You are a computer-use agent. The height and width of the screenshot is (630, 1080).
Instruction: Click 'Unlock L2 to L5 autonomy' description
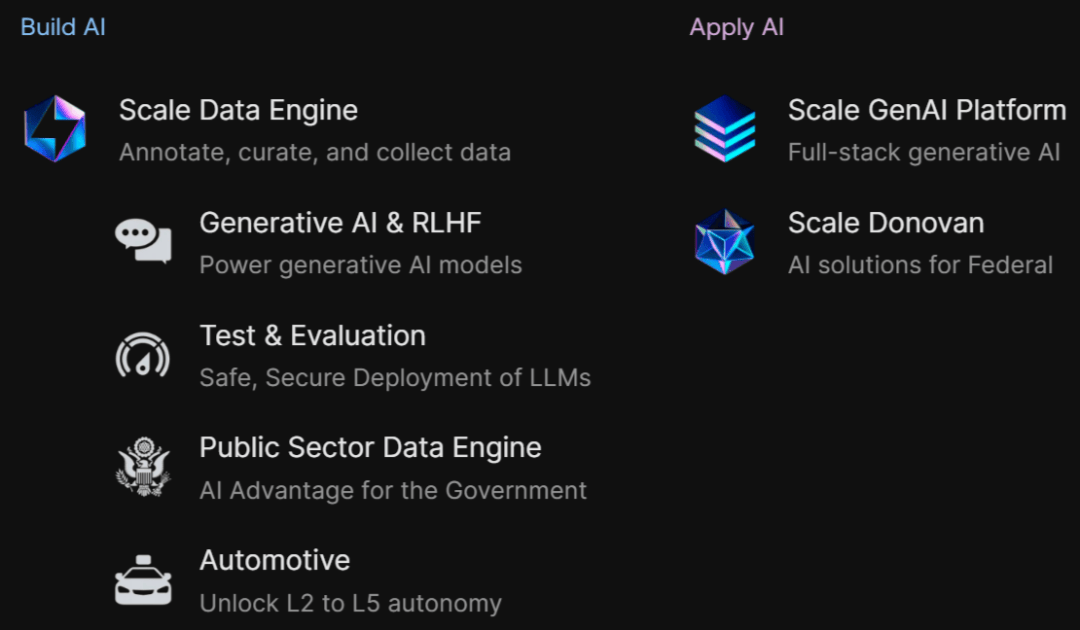point(350,604)
